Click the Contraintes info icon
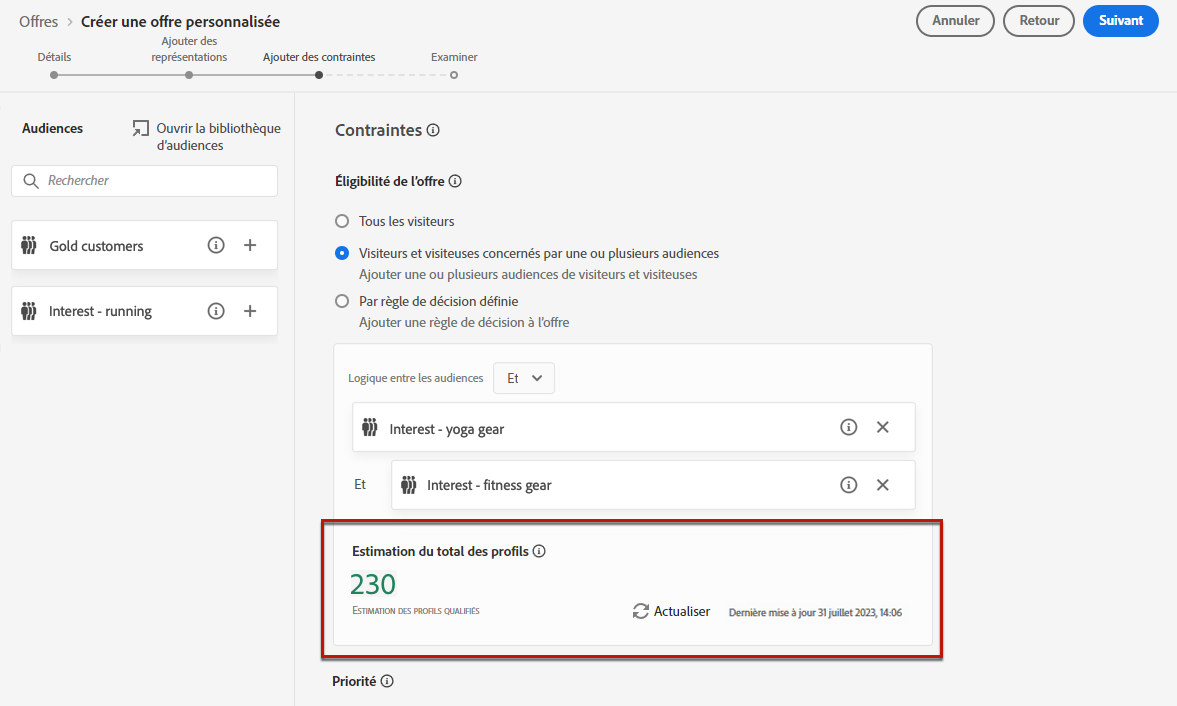This screenshot has height=706, width=1177. tap(433, 131)
